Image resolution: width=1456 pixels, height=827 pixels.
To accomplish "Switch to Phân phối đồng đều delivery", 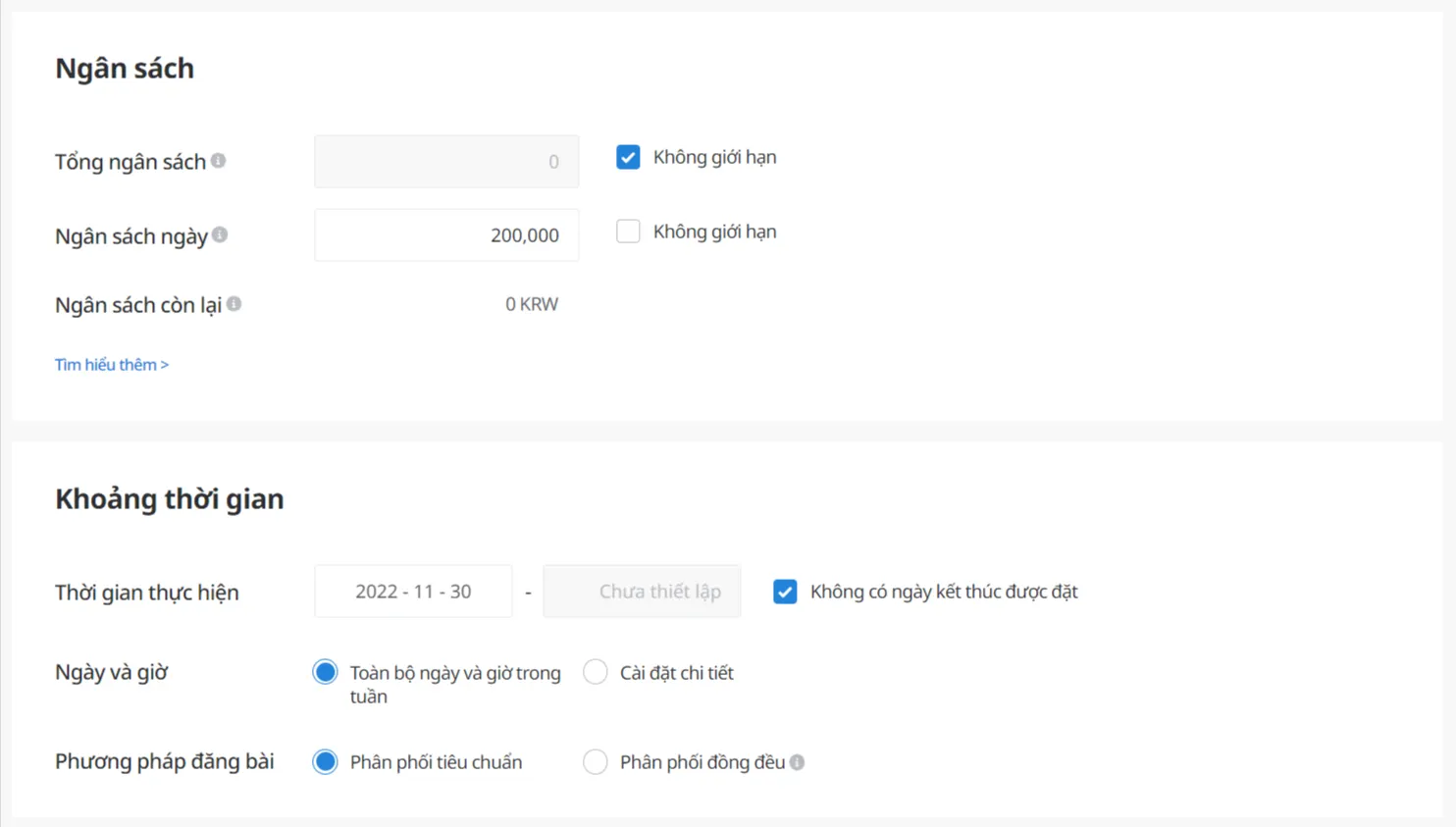I will pyautogui.click(x=596, y=762).
